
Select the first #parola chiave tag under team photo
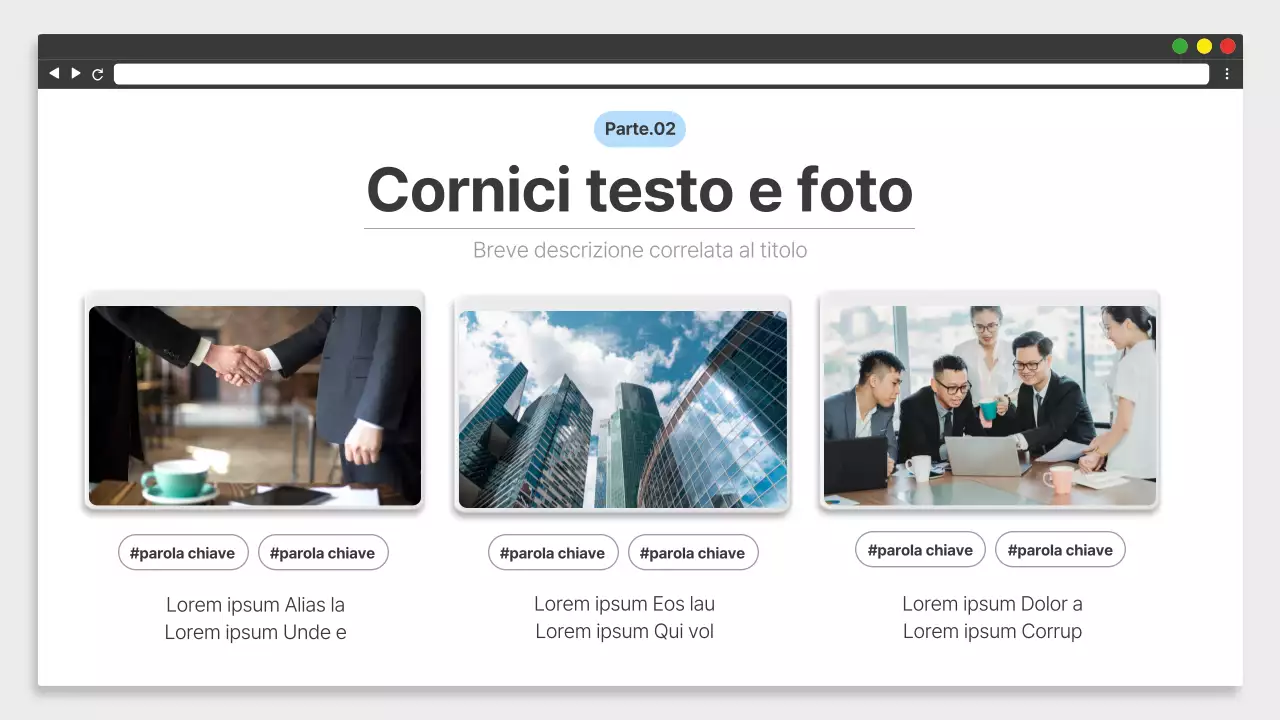[919, 549]
